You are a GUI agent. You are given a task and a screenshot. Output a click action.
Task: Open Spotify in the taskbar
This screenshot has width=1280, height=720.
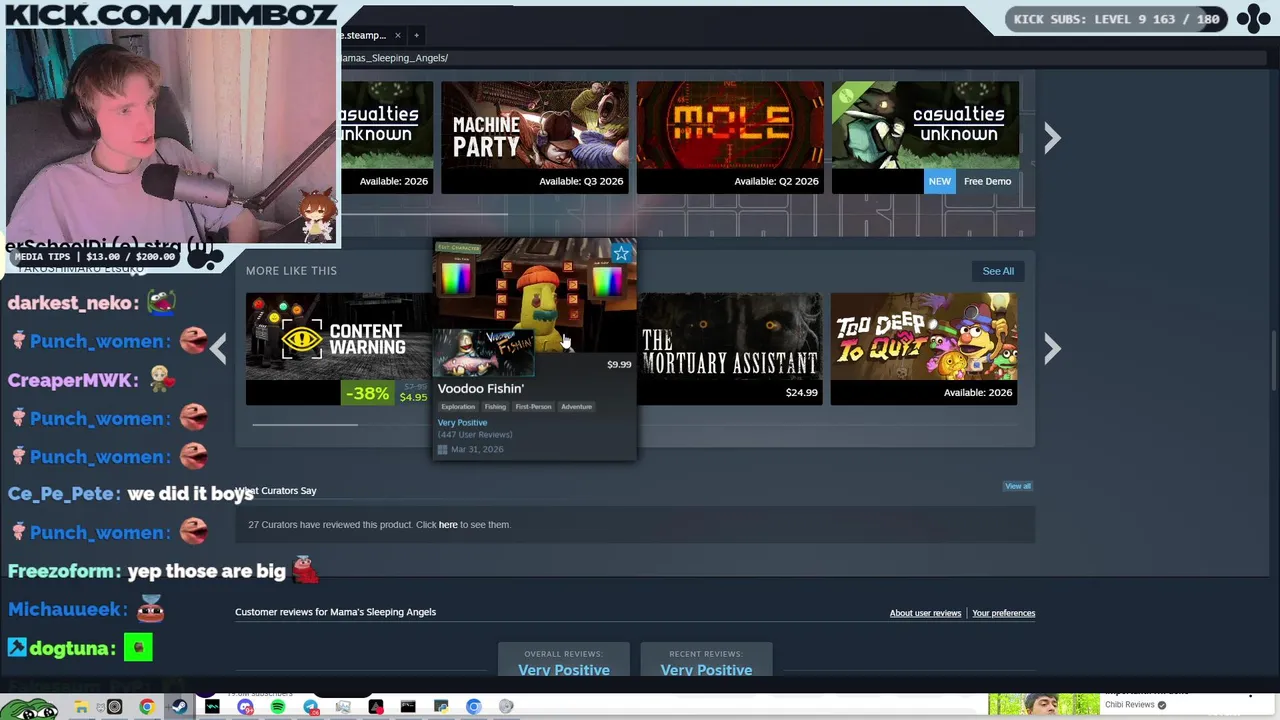(278, 707)
